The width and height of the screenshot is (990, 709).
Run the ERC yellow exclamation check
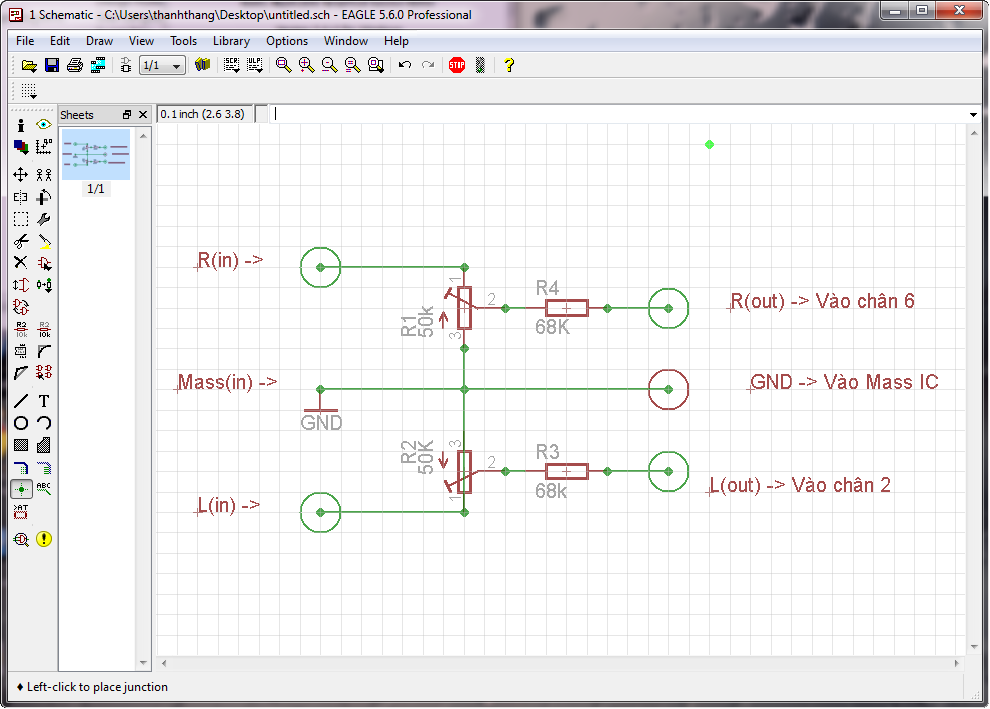point(44,539)
